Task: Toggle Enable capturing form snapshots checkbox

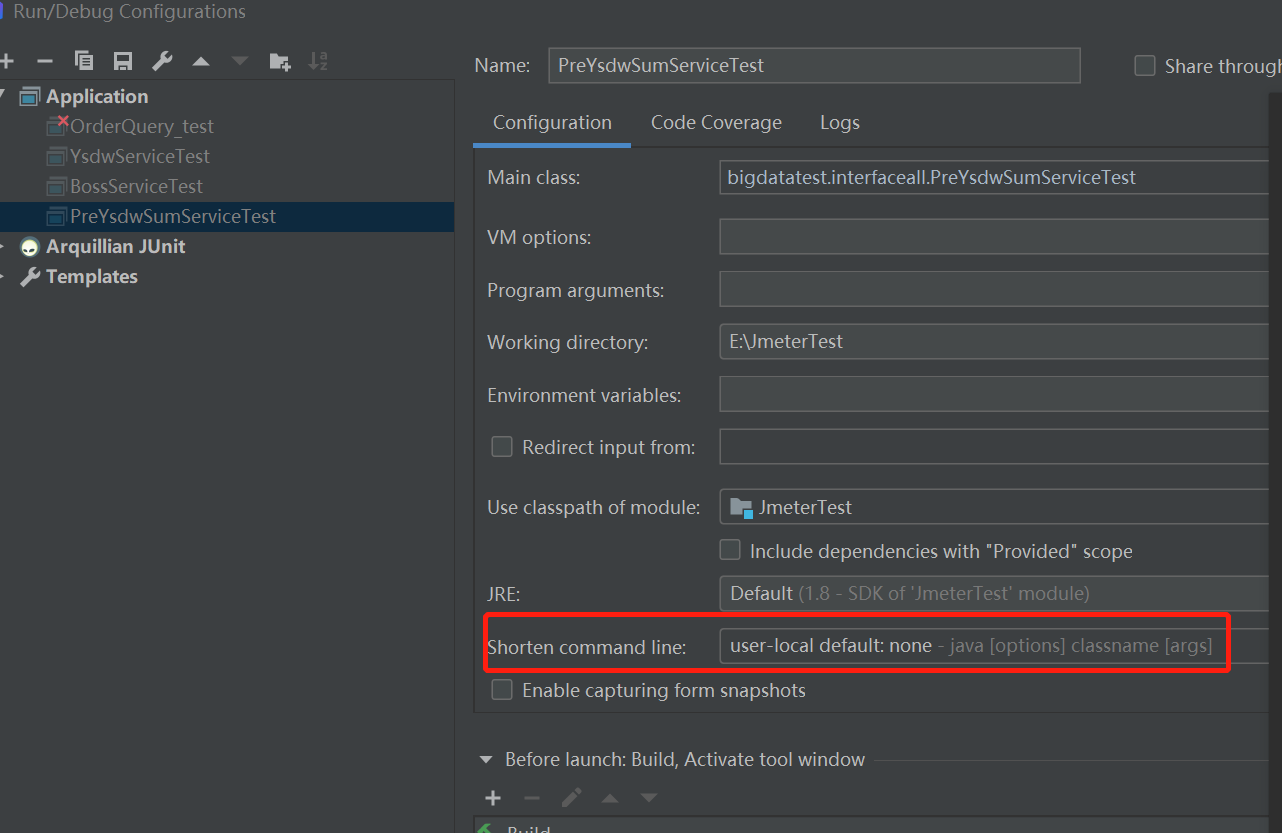Action: point(502,690)
